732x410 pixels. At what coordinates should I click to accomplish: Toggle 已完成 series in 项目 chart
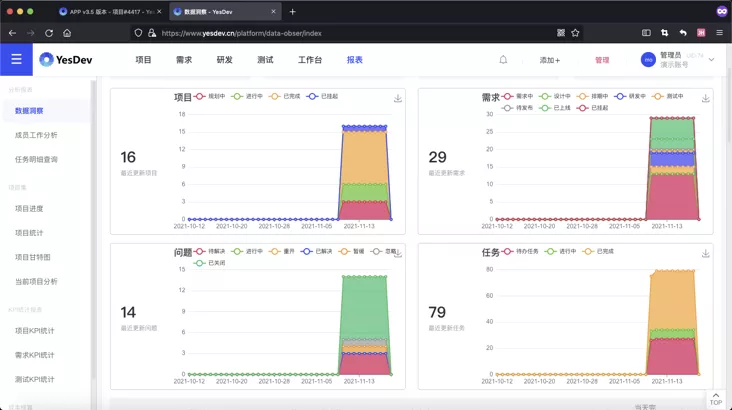(284, 96)
